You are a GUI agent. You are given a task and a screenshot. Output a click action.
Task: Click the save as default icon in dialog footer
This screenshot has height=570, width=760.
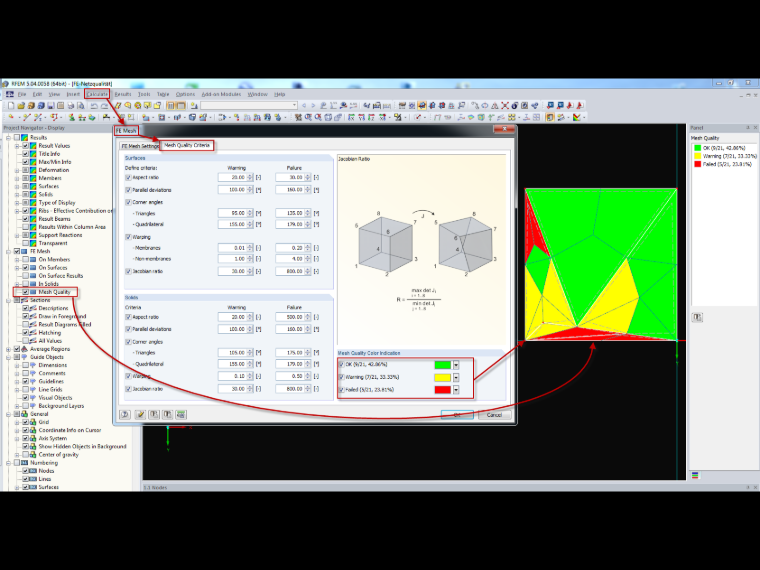tap(167, 414)
